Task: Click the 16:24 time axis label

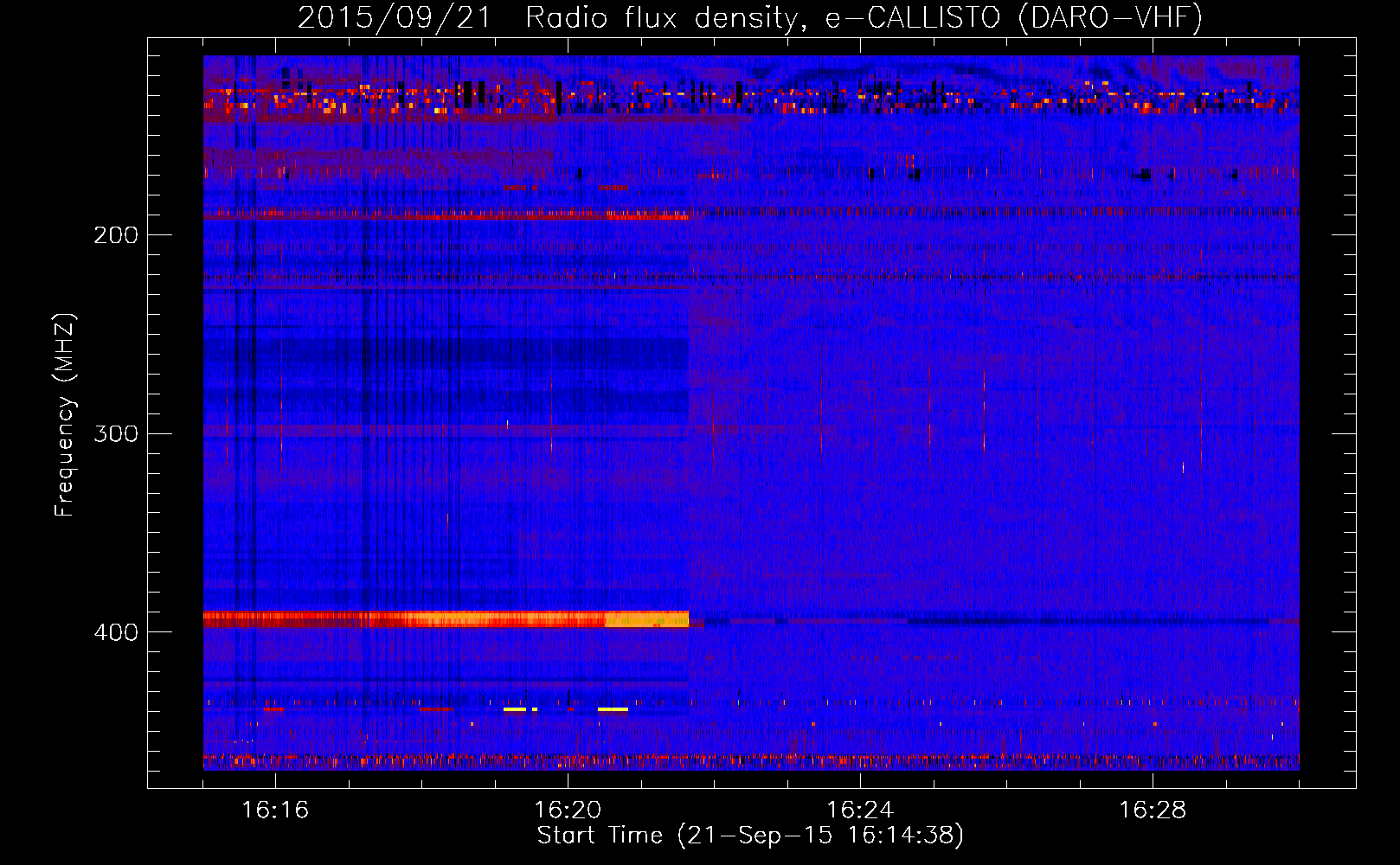Action: 859,810
